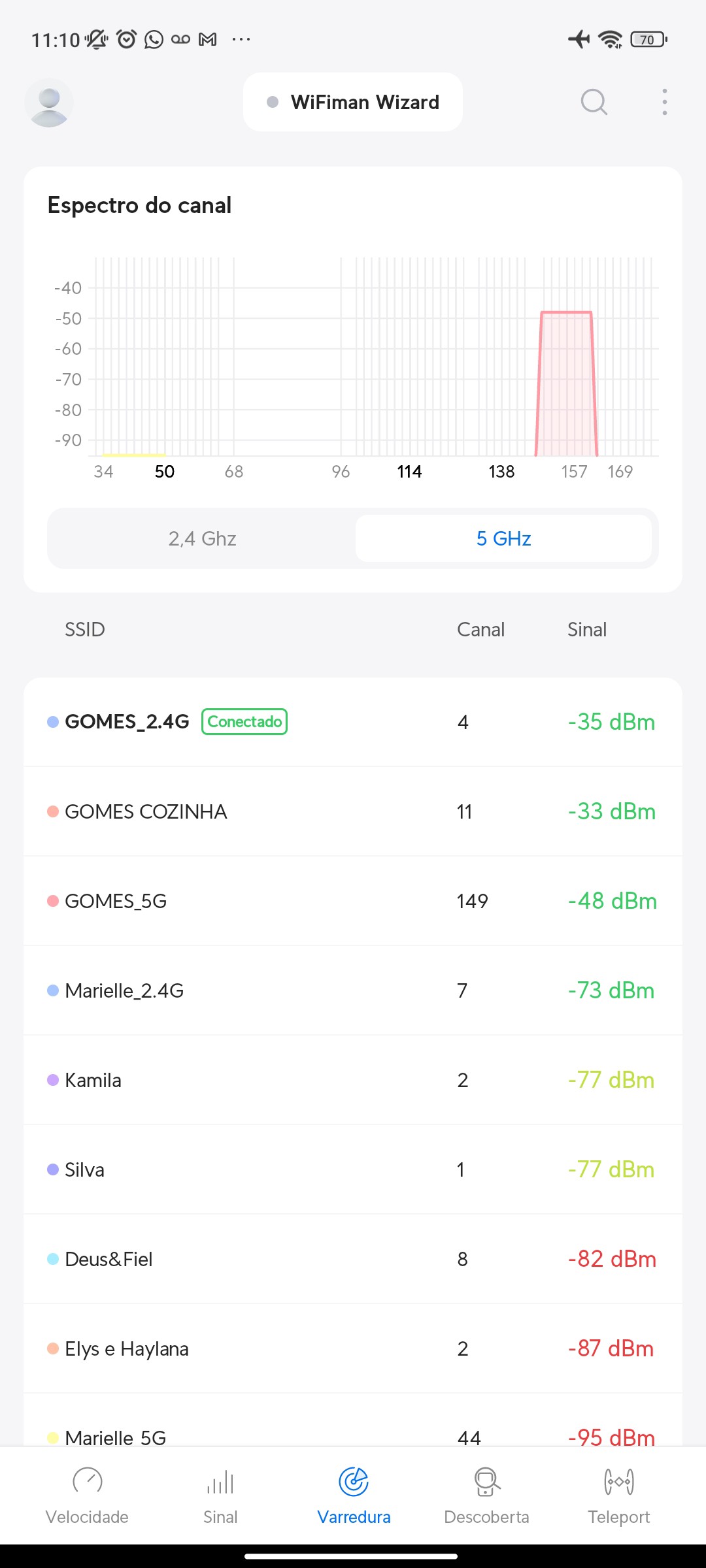Select the Deus&Fiel network entry

[x=353, y=1259]
